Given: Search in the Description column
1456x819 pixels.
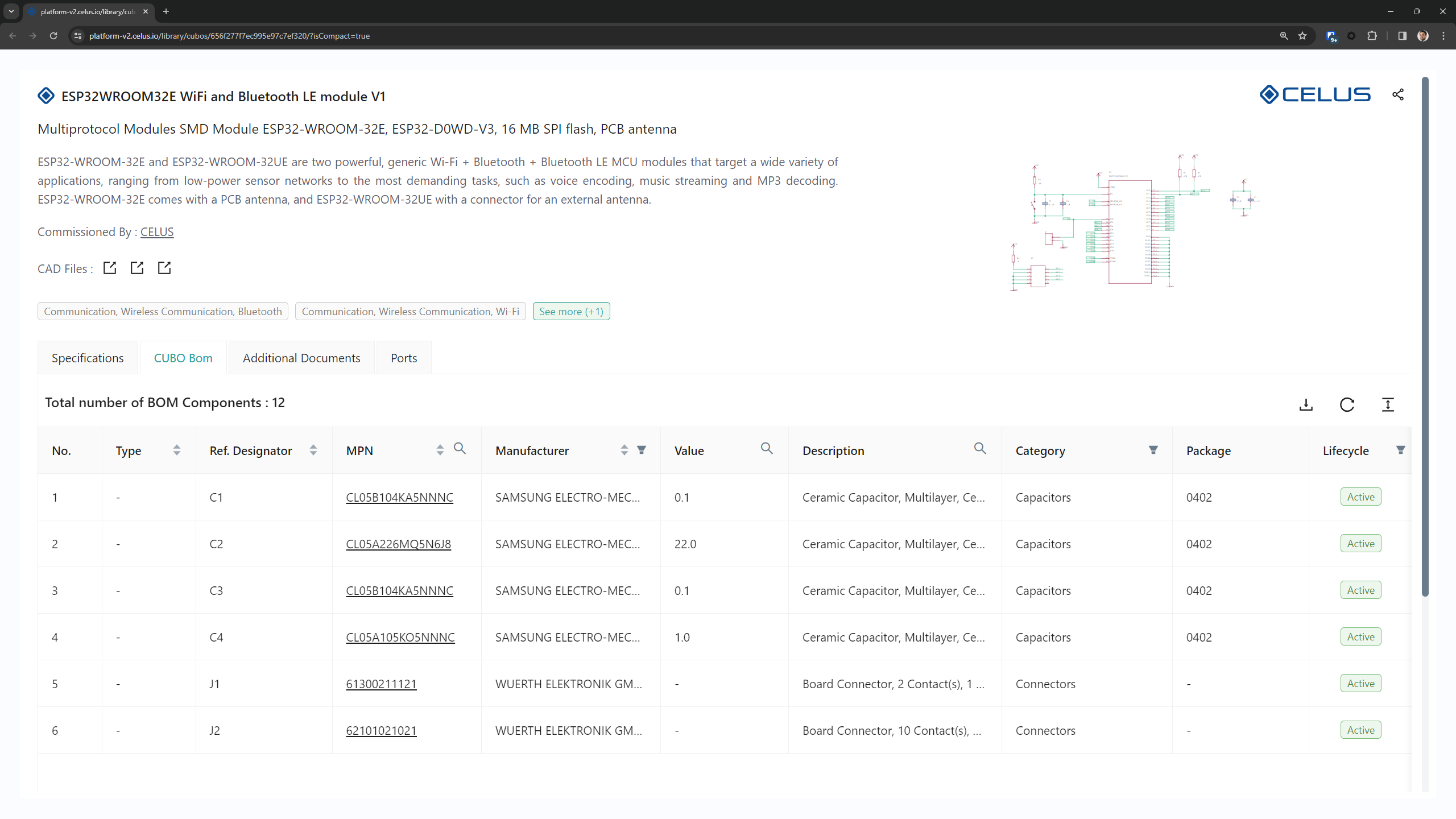Looking at the screenshot, I should (x=980, y=449).
